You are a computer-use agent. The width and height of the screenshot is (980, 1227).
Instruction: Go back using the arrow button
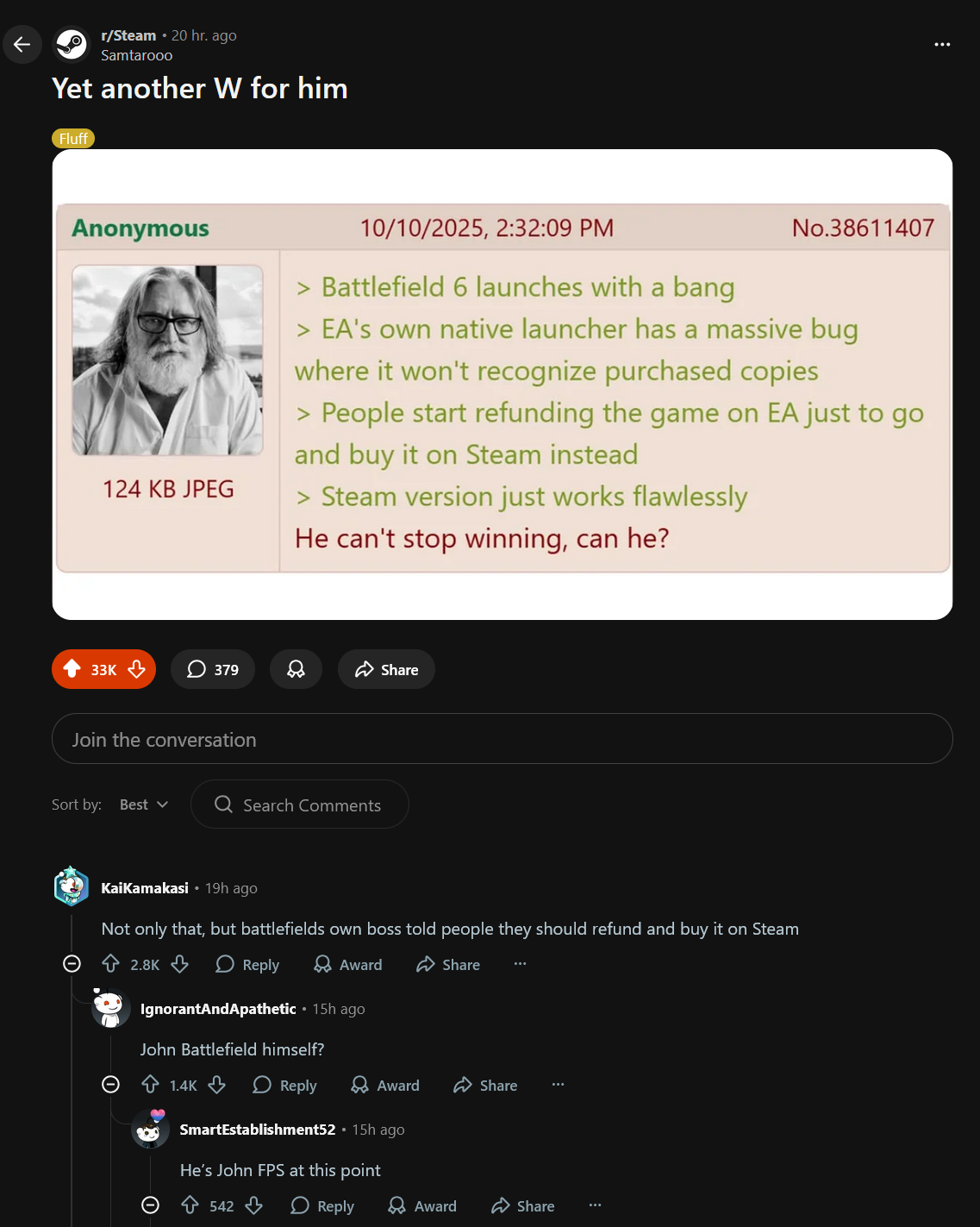[22, 44]
